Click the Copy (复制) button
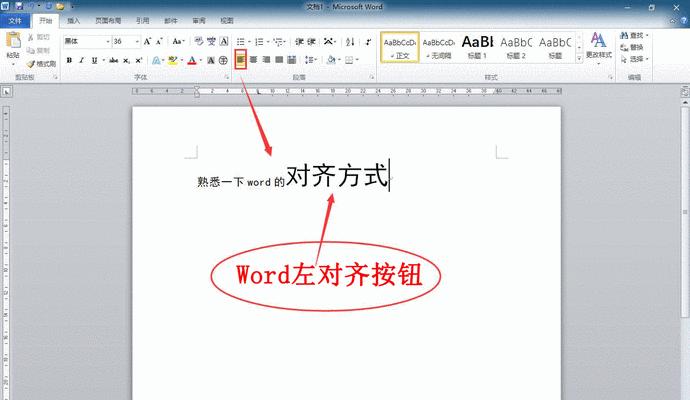This screenshot has width=690, height=400. (38, 50)
